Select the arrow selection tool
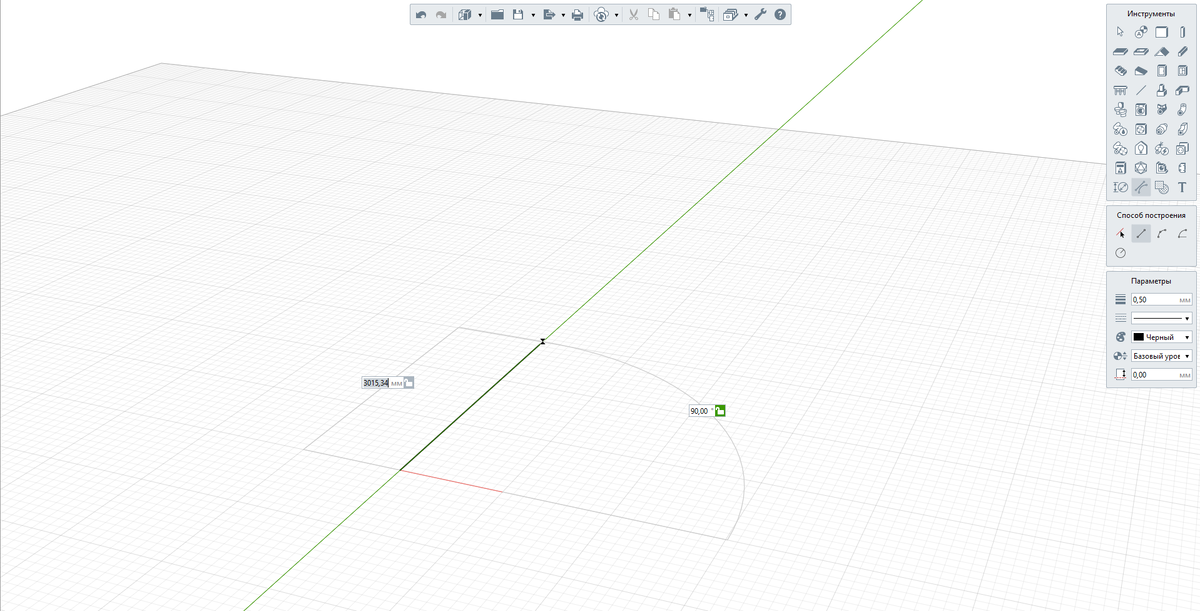 point(1120,32)
